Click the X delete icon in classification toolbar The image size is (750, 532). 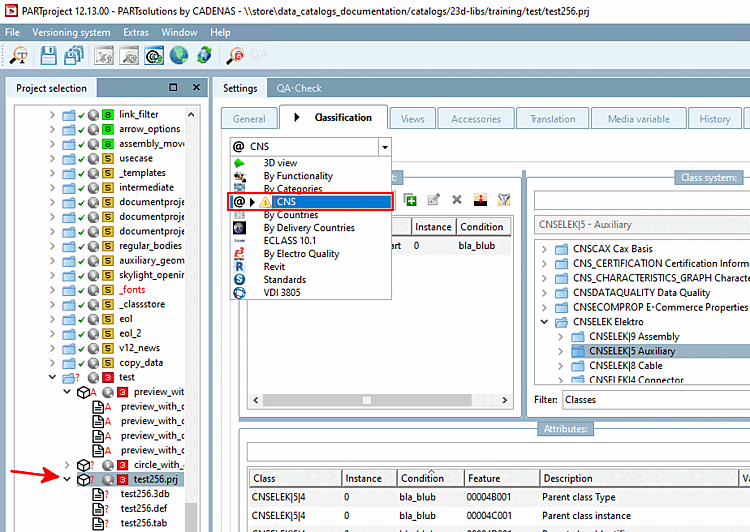[x=457, y=200]
